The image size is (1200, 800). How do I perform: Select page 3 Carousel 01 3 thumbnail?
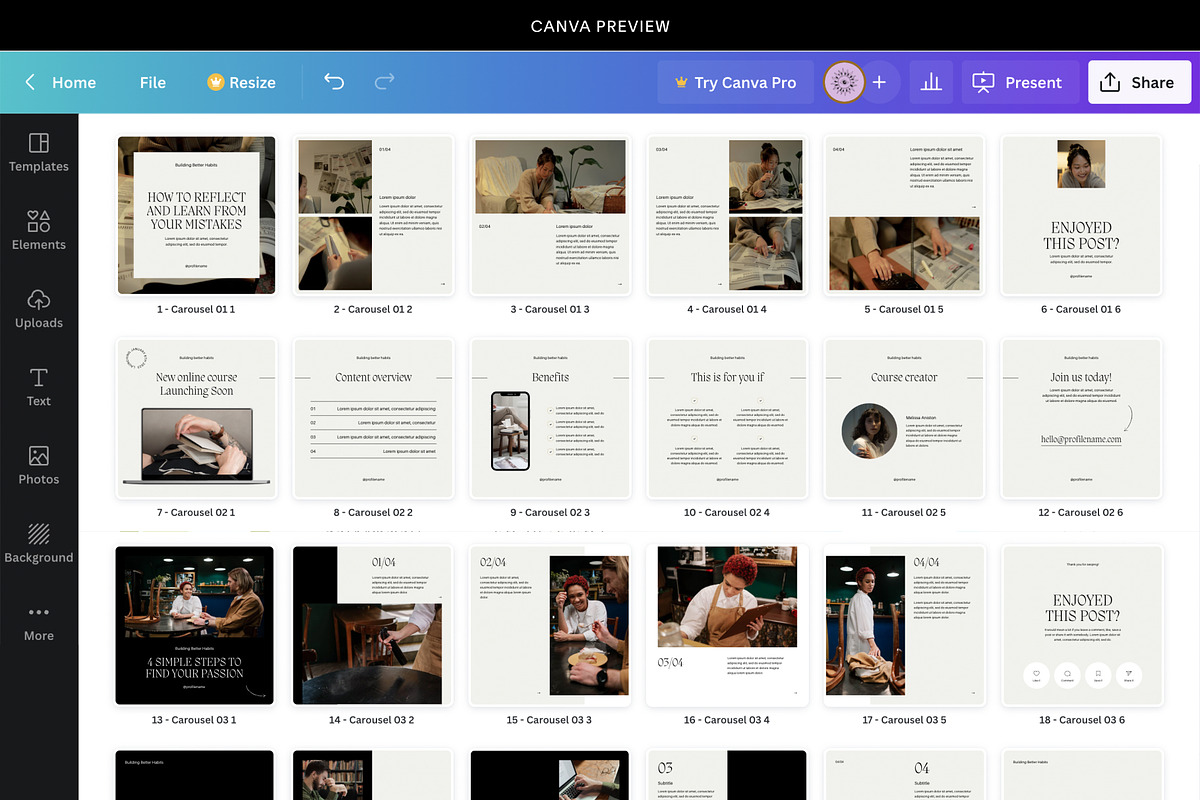(x=550, y=215)
